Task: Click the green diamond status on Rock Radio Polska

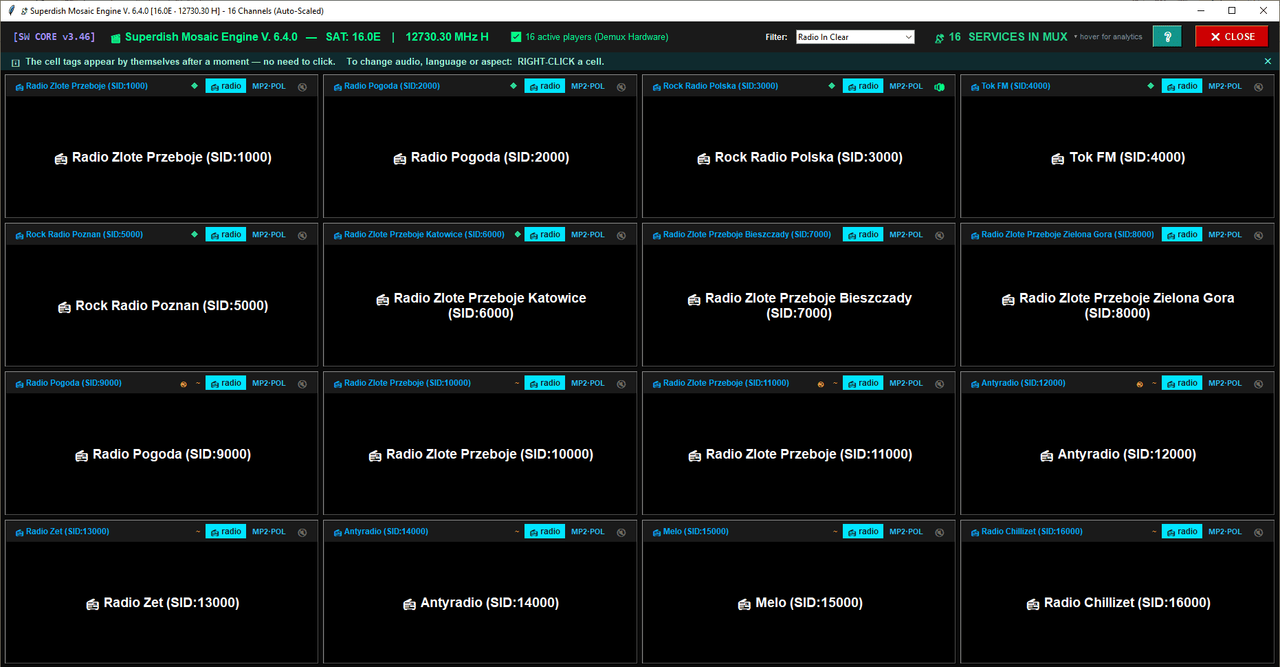Action: point(832,86)
